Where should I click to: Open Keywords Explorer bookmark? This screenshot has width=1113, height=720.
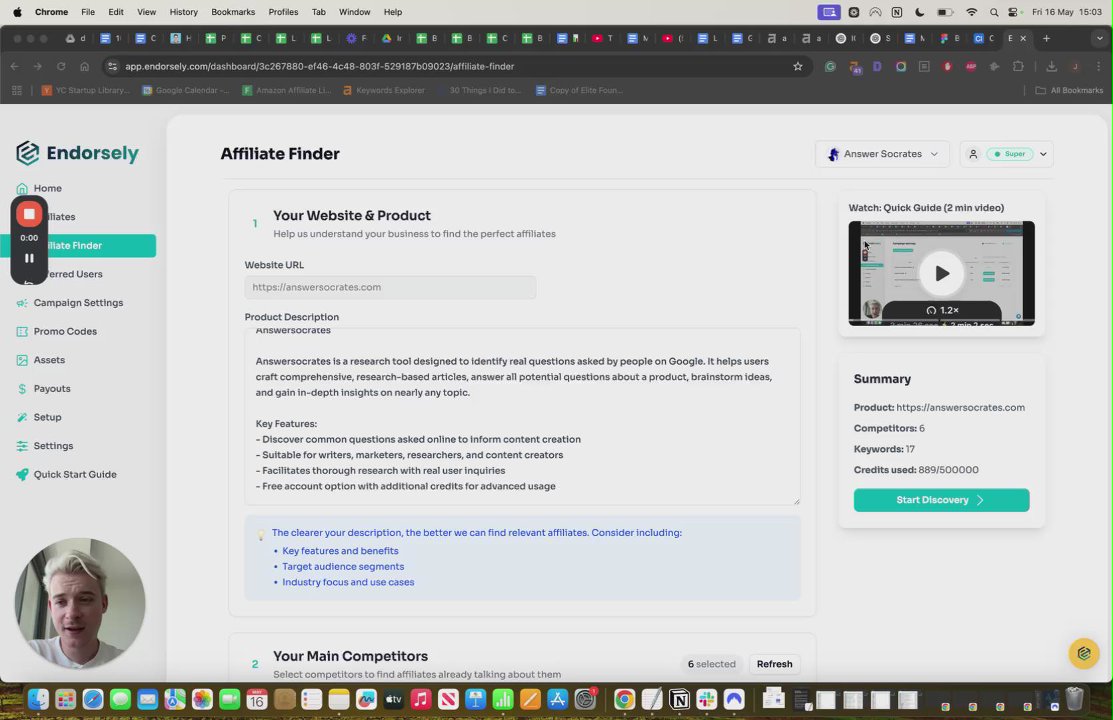coord(384,90)
